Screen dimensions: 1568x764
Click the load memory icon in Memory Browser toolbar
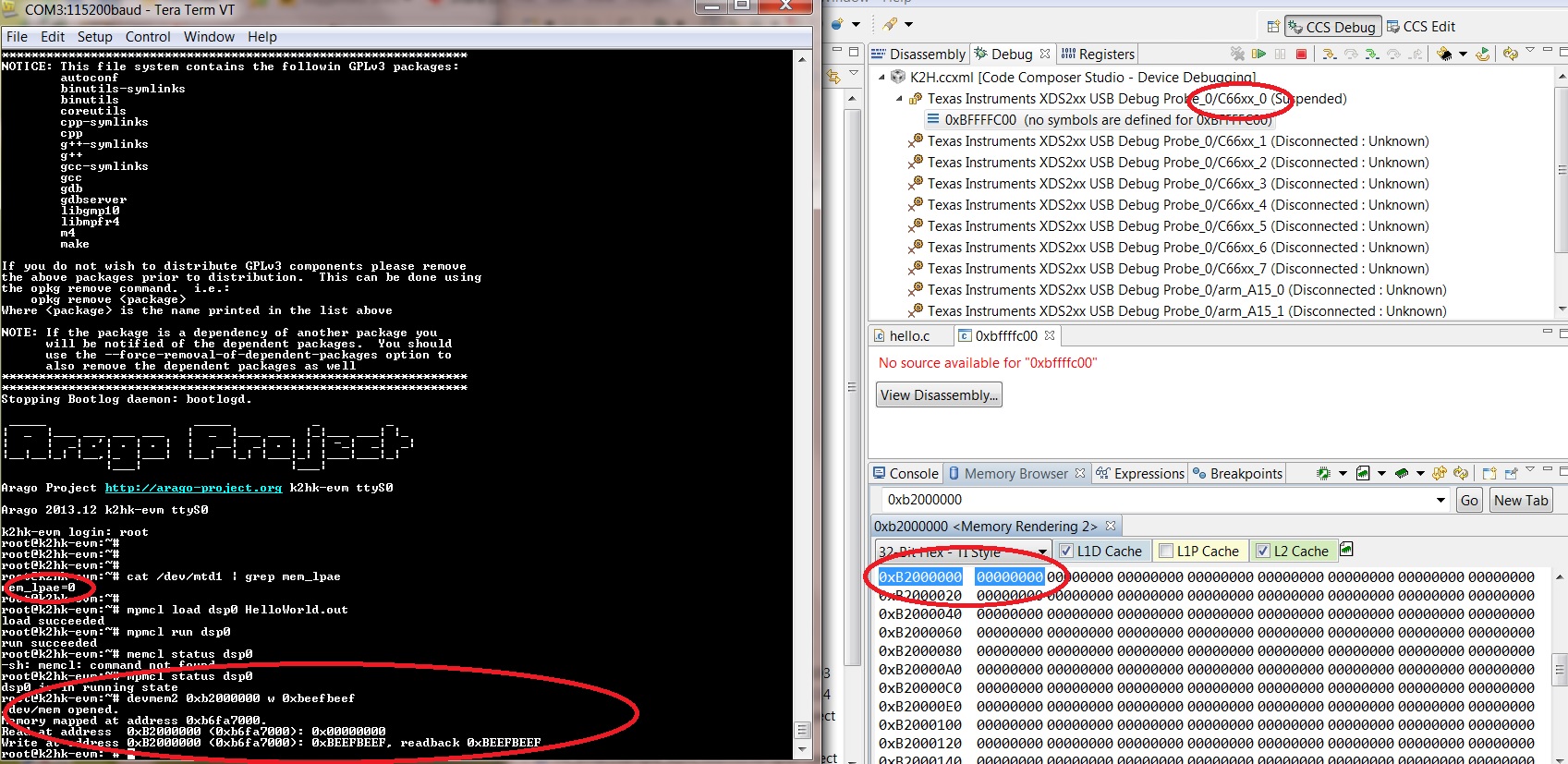[x=1402, y=473]
